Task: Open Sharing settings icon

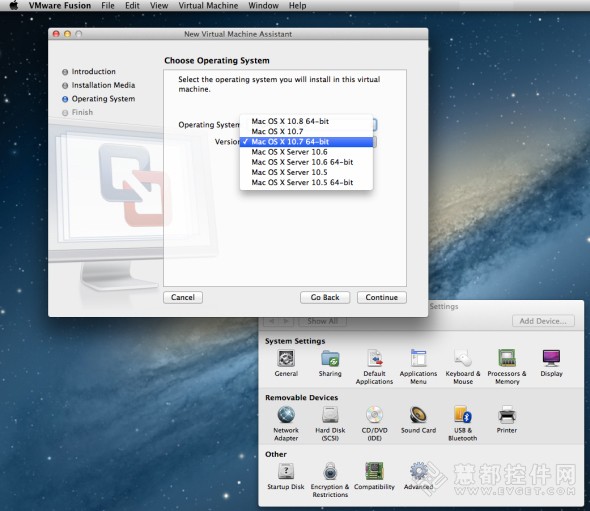Action: tap(330, 358)
